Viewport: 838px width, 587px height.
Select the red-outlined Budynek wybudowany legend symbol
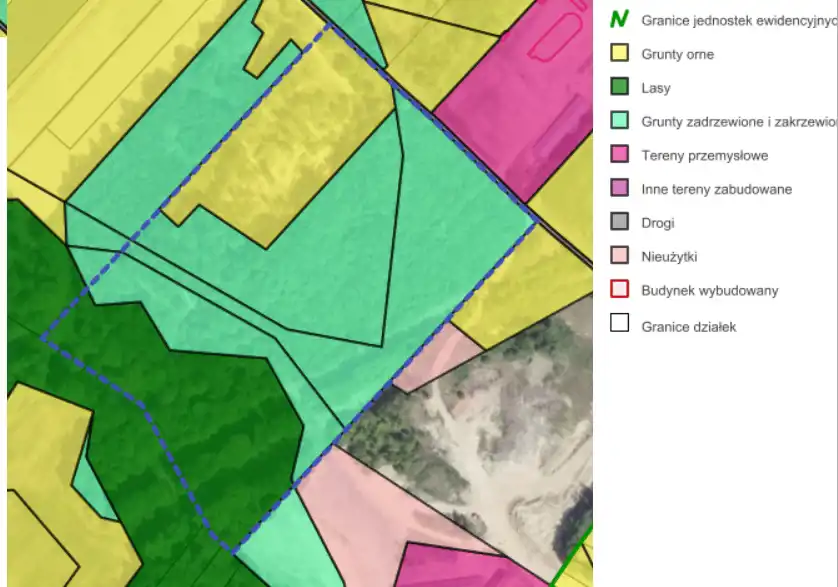tap(620, 290)
